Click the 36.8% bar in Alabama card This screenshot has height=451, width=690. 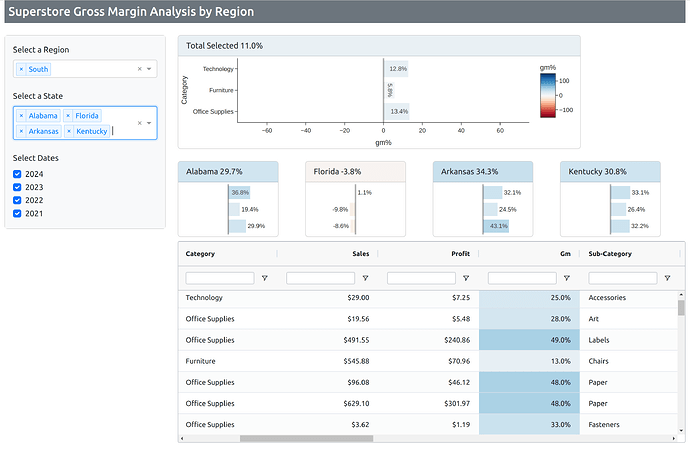coord(239,192)
